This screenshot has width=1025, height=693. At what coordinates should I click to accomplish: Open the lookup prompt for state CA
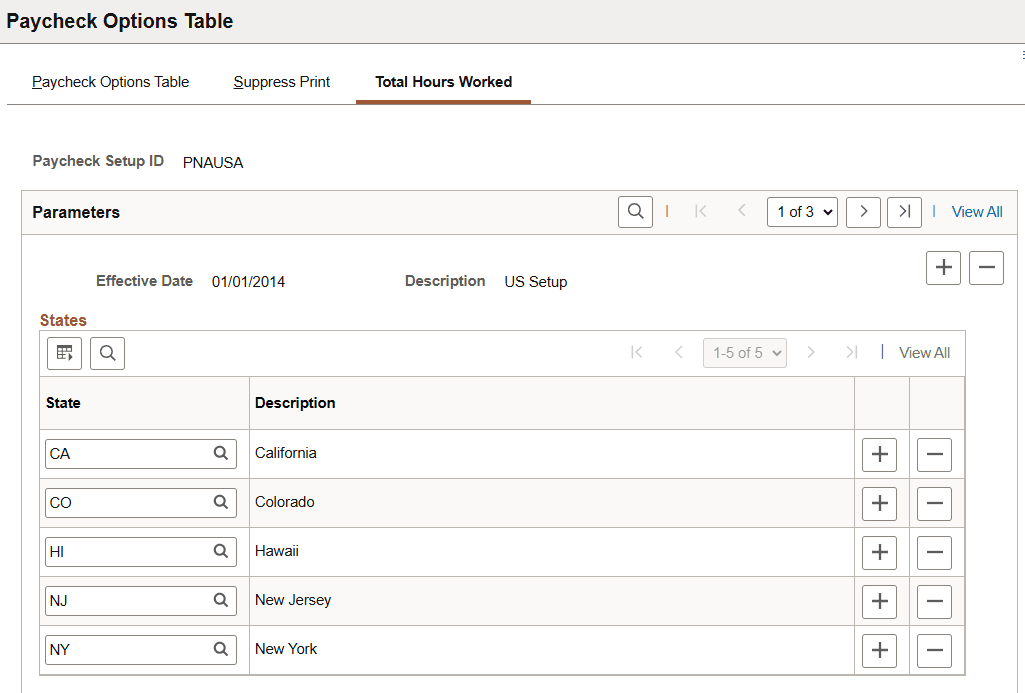pyautogui.click(x=221, y=453)
